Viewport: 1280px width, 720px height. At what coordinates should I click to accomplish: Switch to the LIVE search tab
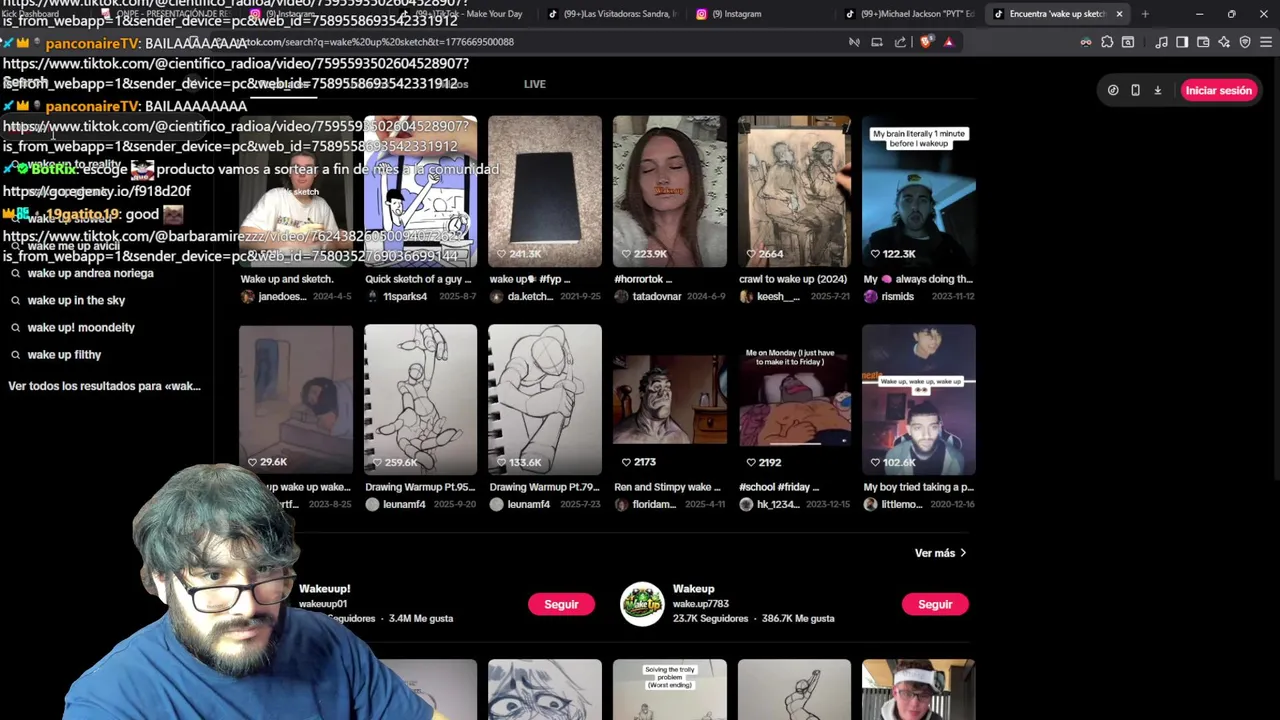535,84
